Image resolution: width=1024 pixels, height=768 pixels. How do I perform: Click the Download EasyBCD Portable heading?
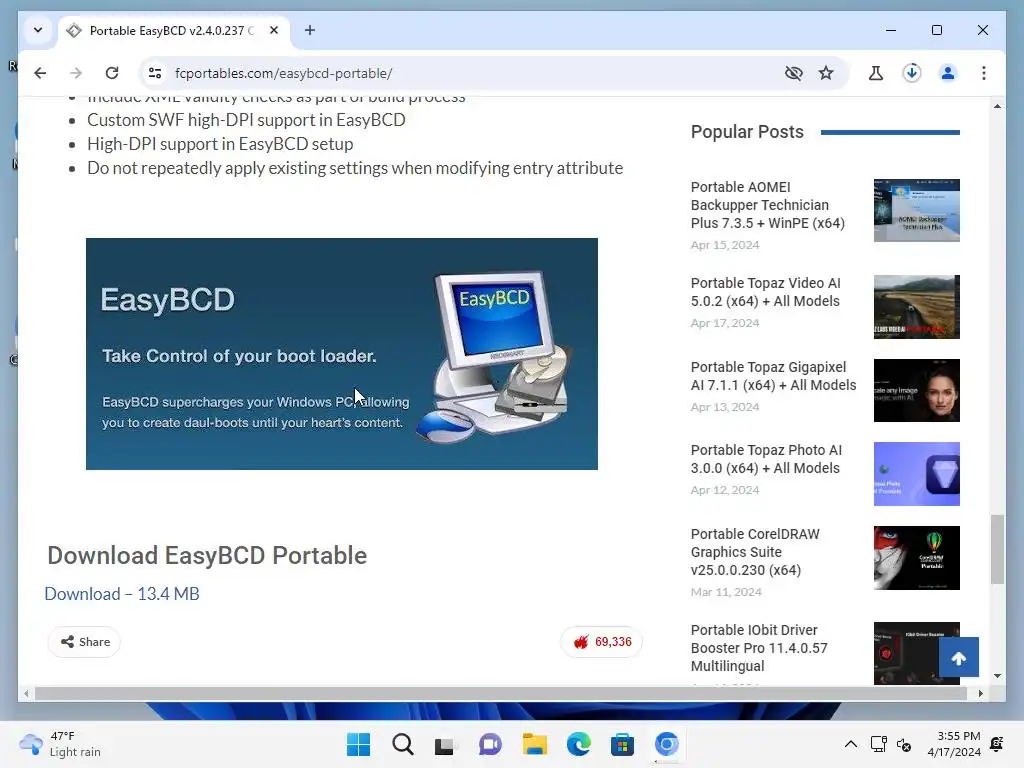[207, 556]
